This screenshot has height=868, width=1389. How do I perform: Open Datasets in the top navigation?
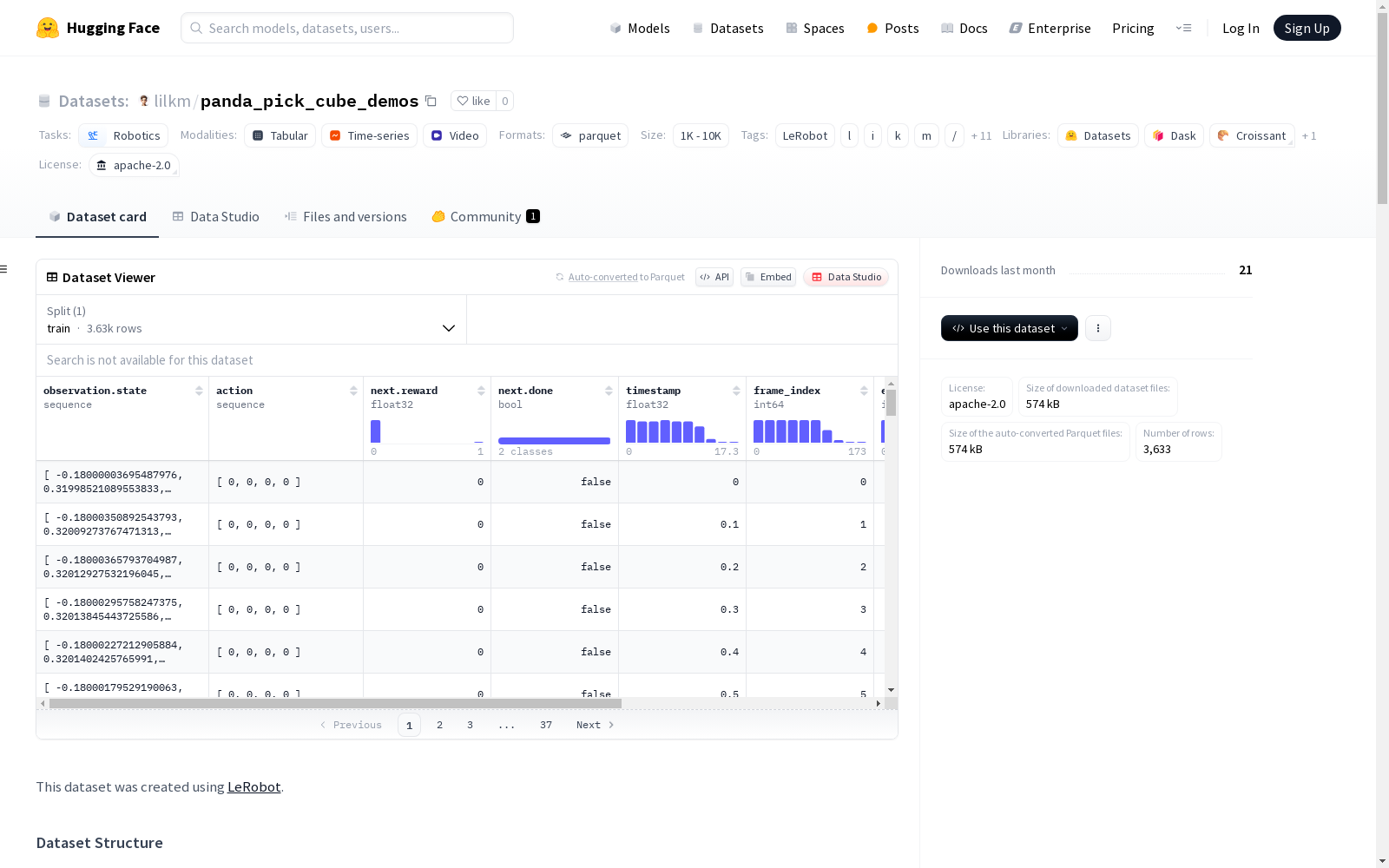point(727,28)
